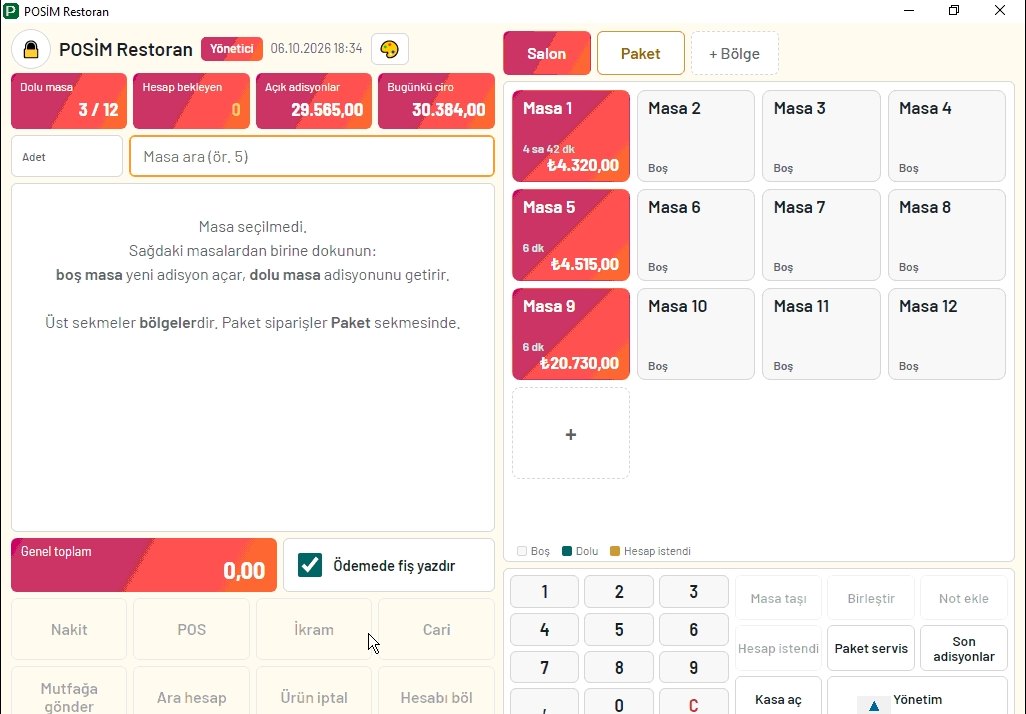Open Masa 5 occupied table
The width and height of the screenshot is (1026, 714).
(571, 235)
